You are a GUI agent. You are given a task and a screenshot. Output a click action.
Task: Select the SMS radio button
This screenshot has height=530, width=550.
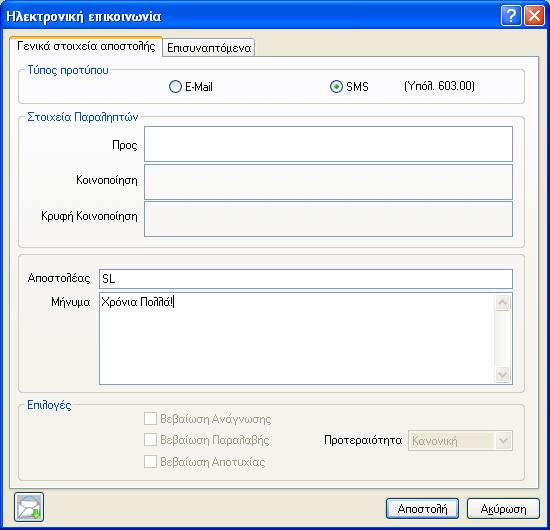336,87
